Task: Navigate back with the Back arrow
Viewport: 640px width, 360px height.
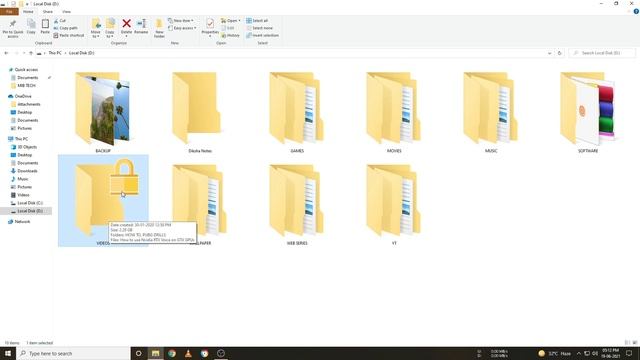Action: (6, 53)
